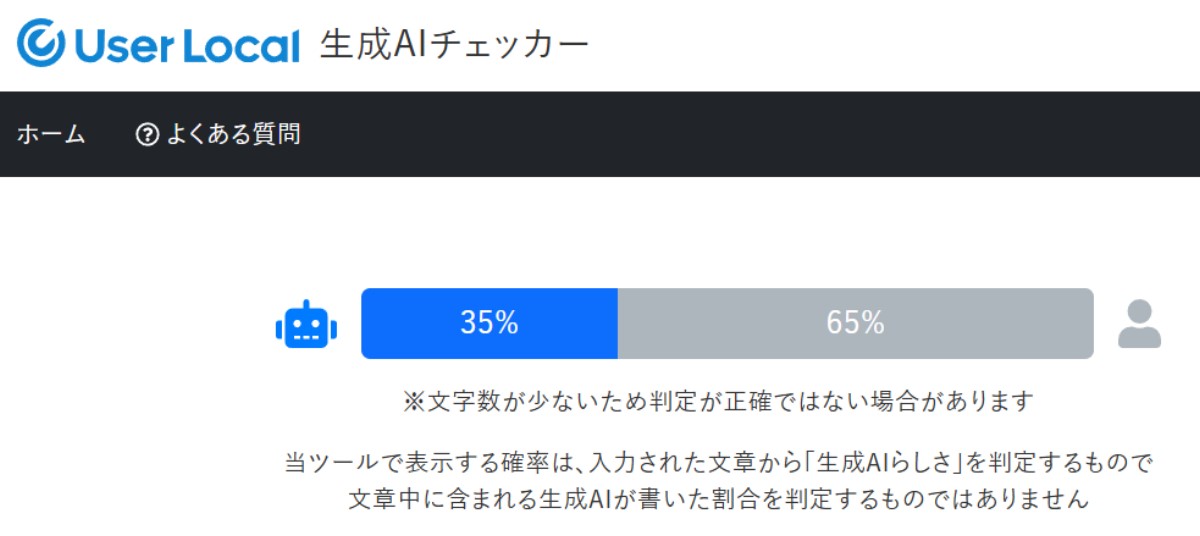The image size is (1200, 536).
Task: Click the white header area right of title
Action: [900, 44]
